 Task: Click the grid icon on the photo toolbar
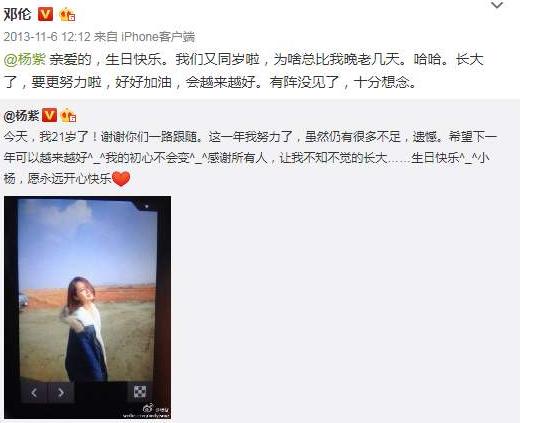(139, 392)
